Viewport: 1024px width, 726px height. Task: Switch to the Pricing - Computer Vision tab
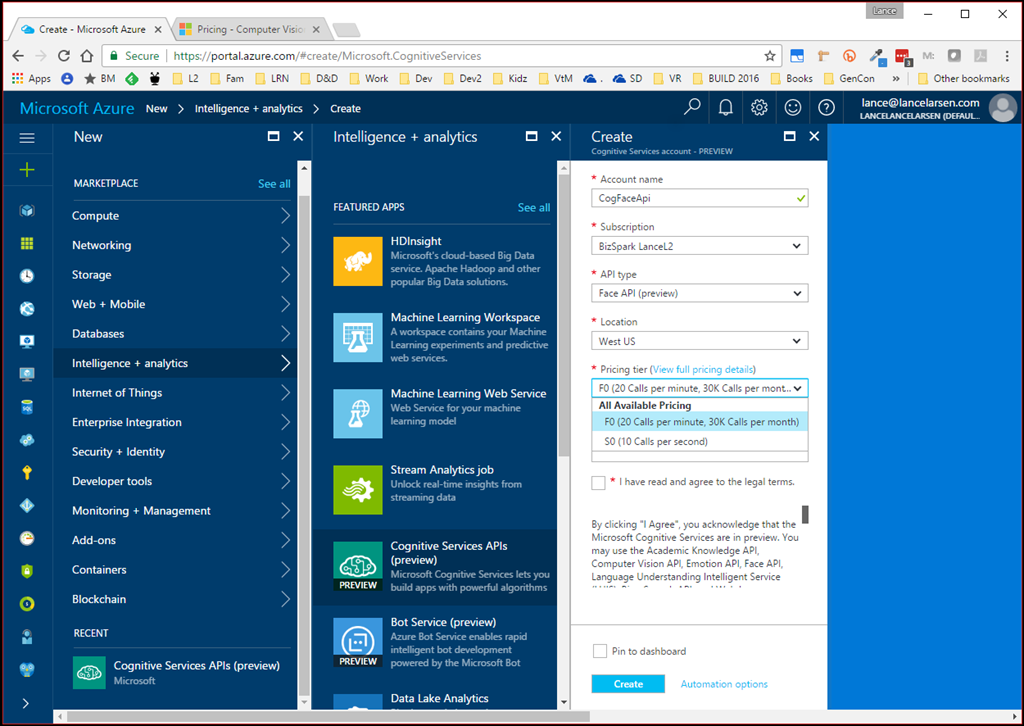251,29
